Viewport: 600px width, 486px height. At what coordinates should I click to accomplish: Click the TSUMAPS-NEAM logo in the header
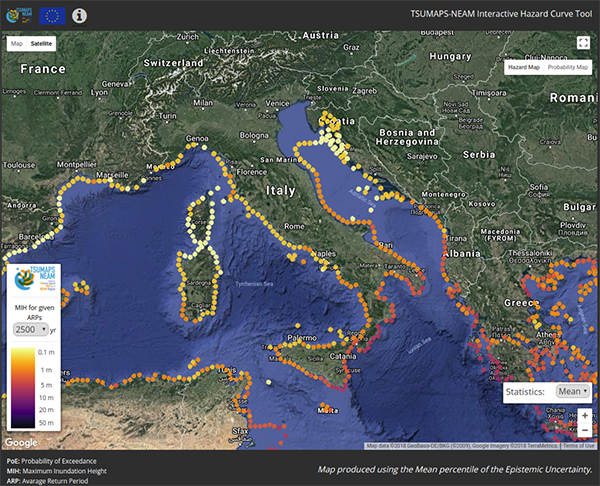(x=19, y=15)
